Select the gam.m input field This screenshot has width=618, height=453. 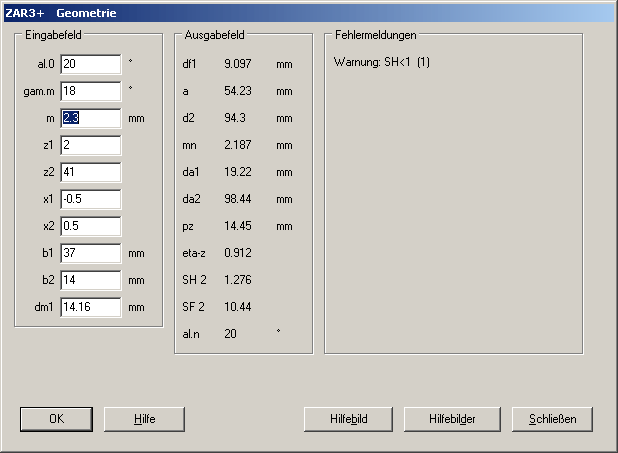click(x=90, y=91)
